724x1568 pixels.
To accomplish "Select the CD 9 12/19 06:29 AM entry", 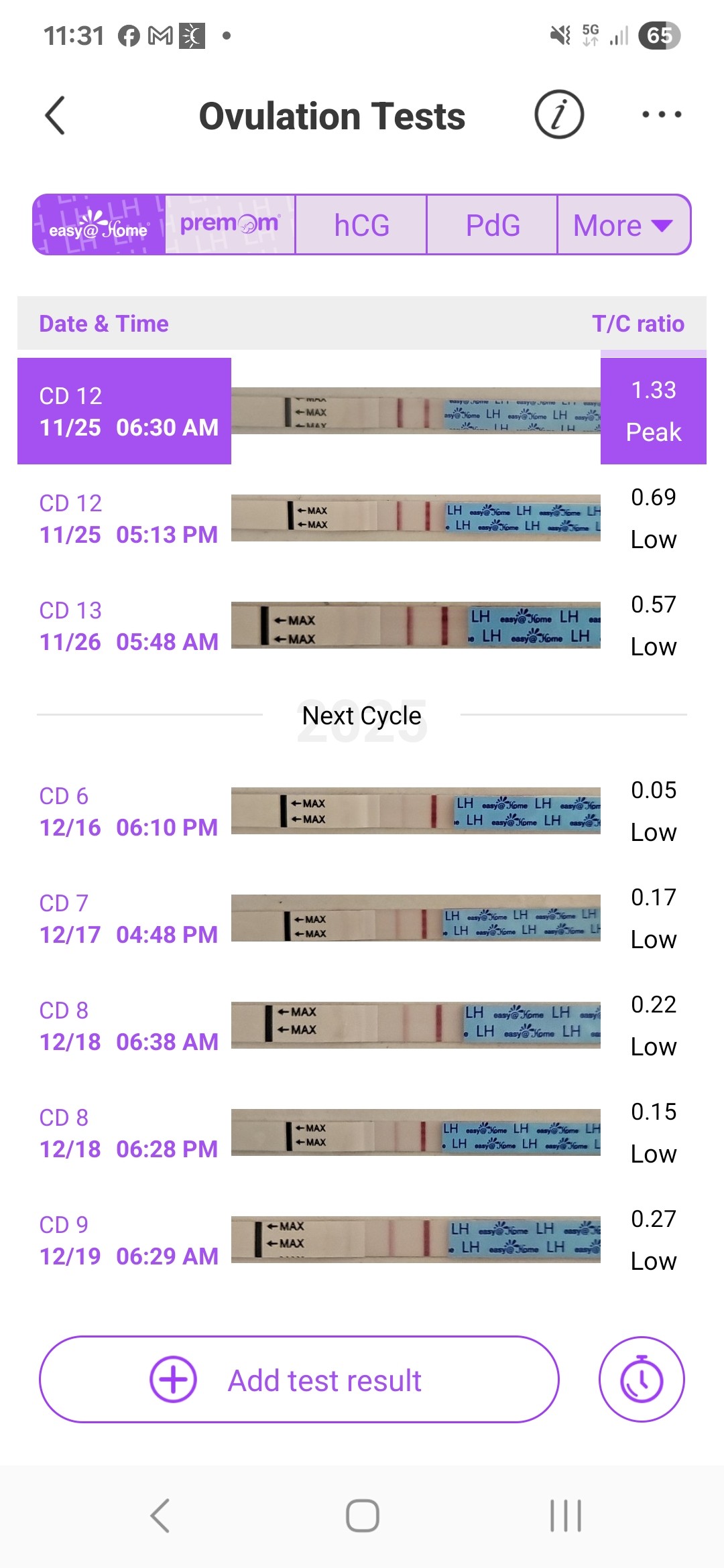I will pyautogui.click(x=129, y=1240).
